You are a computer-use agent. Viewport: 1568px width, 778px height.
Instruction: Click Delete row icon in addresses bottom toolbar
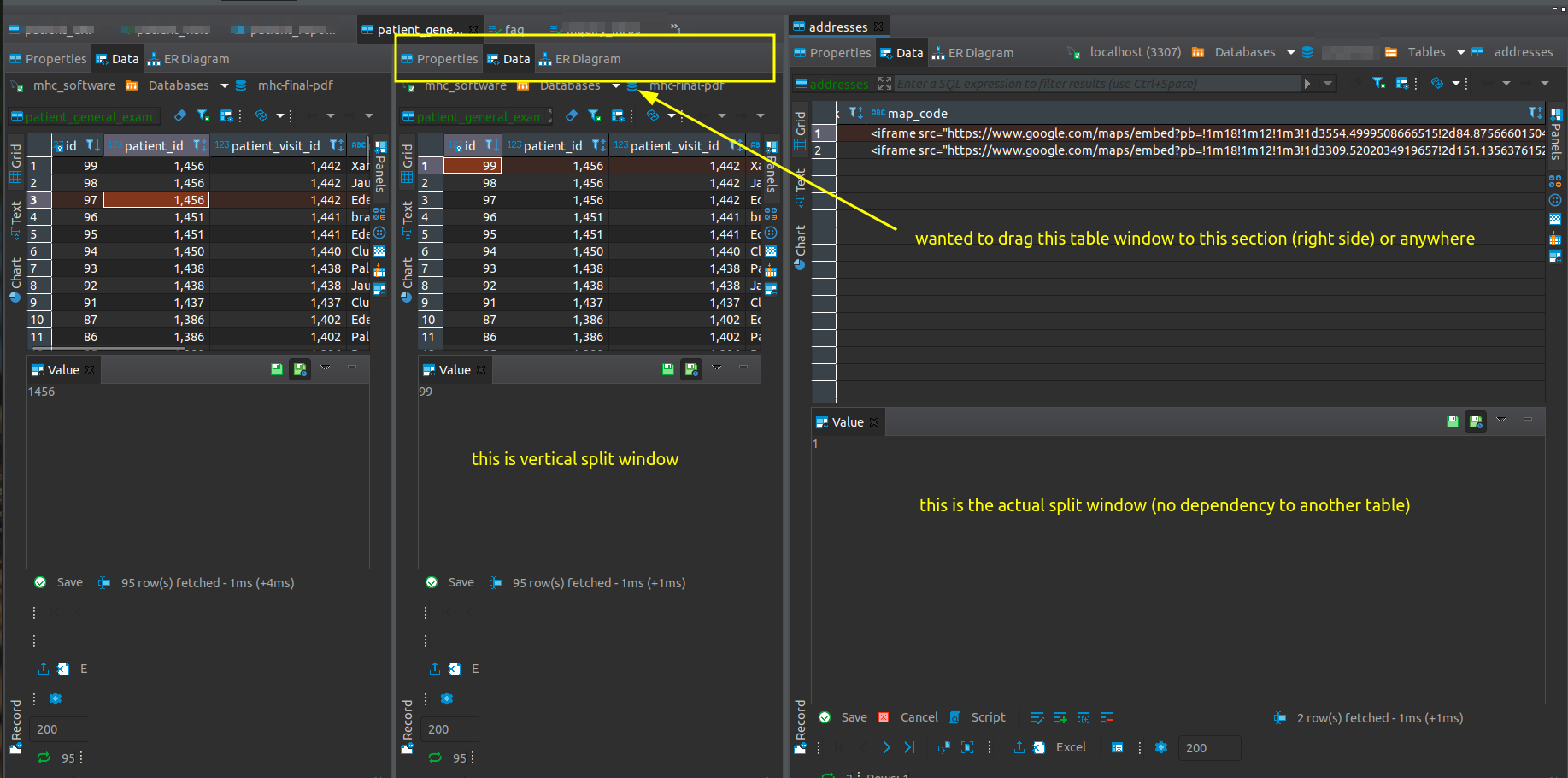coord(1107,718)
